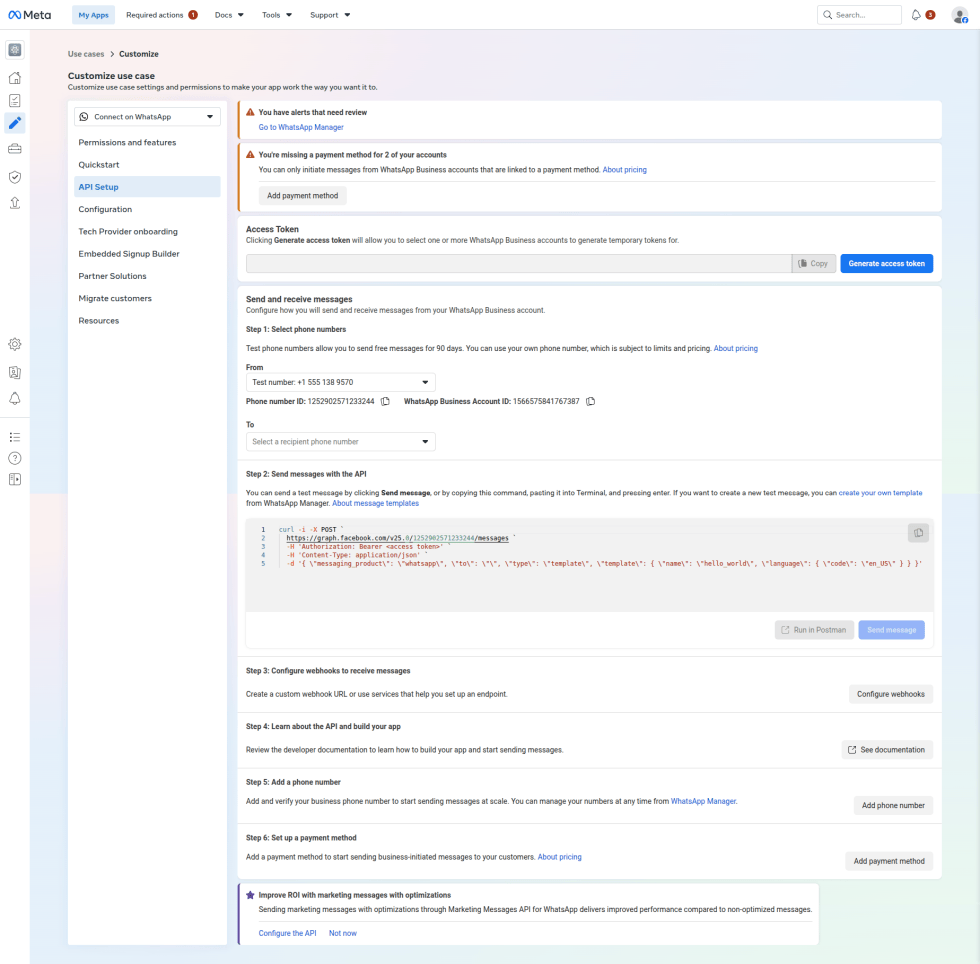The image size is (980, 964).
Task: Click the search magnifier icon
Action: pos(828,15)
